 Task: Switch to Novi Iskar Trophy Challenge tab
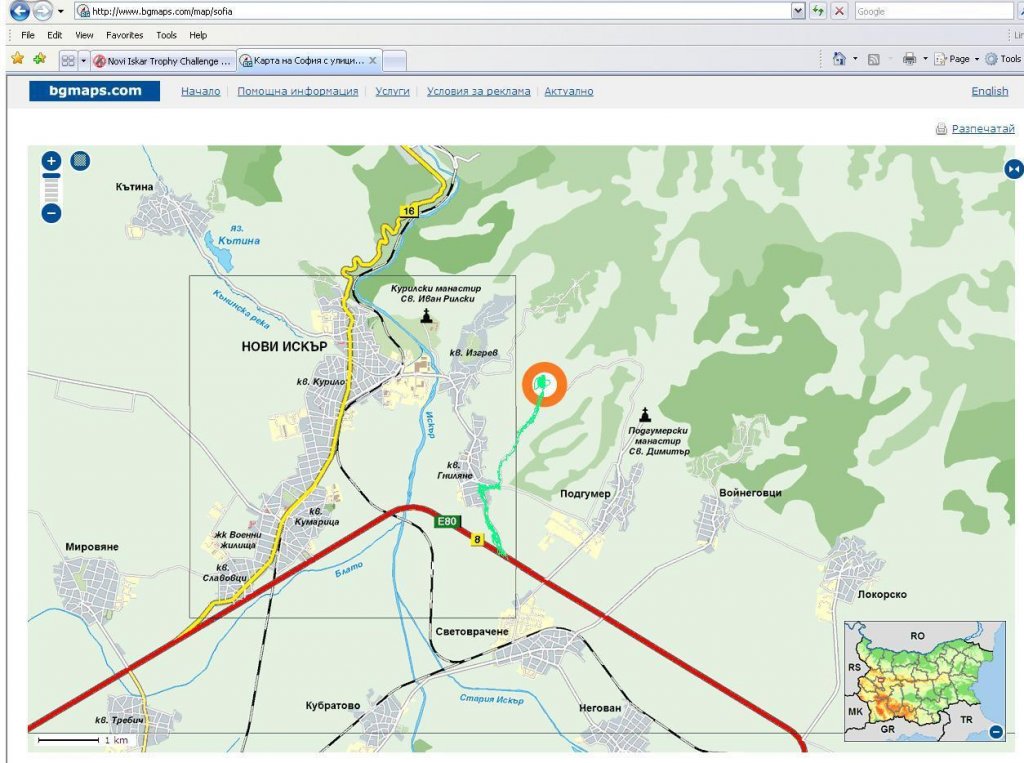(163, 61)
